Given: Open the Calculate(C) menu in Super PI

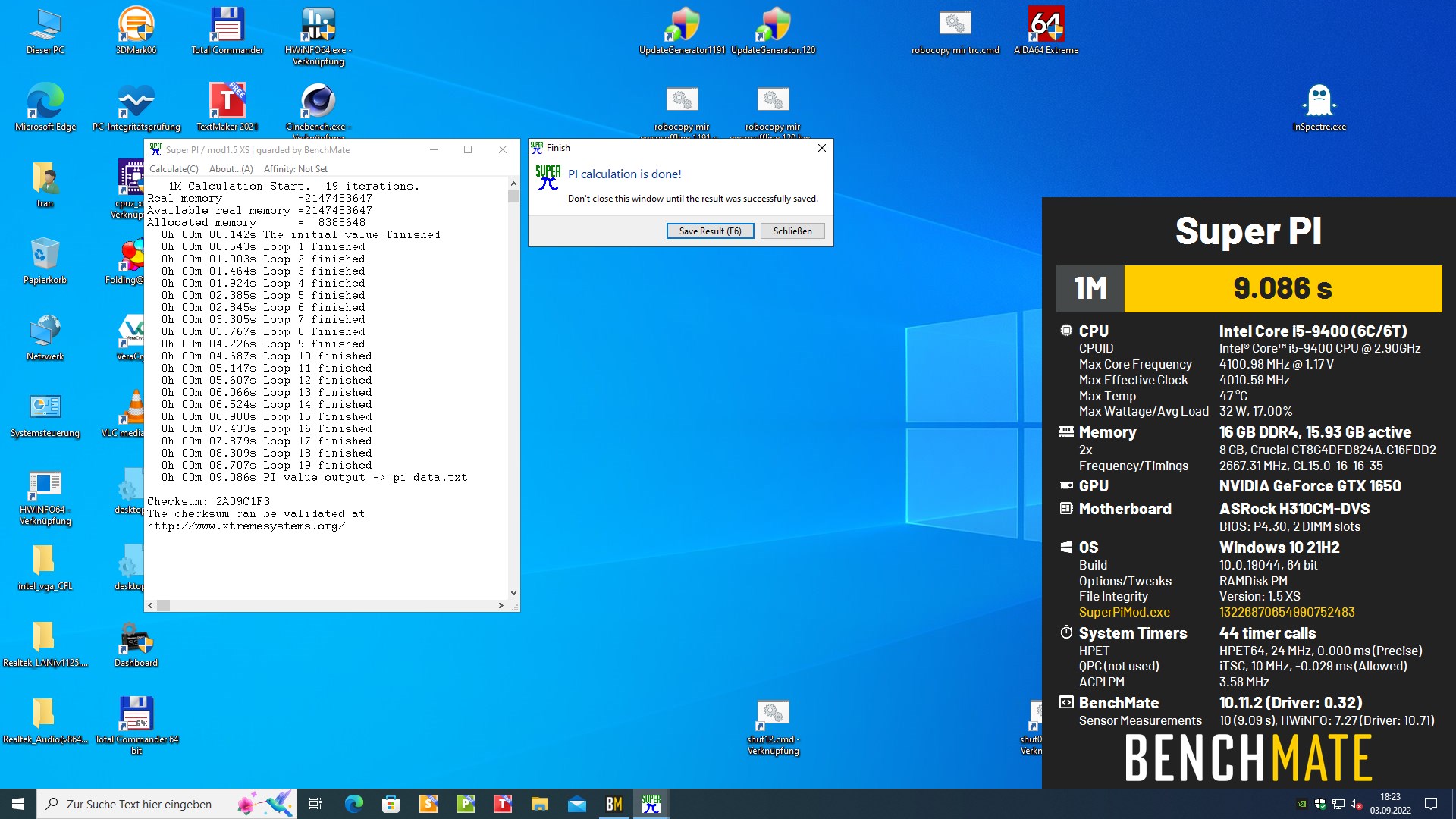Looking at the screenshot, I should [x=174, y=169].
